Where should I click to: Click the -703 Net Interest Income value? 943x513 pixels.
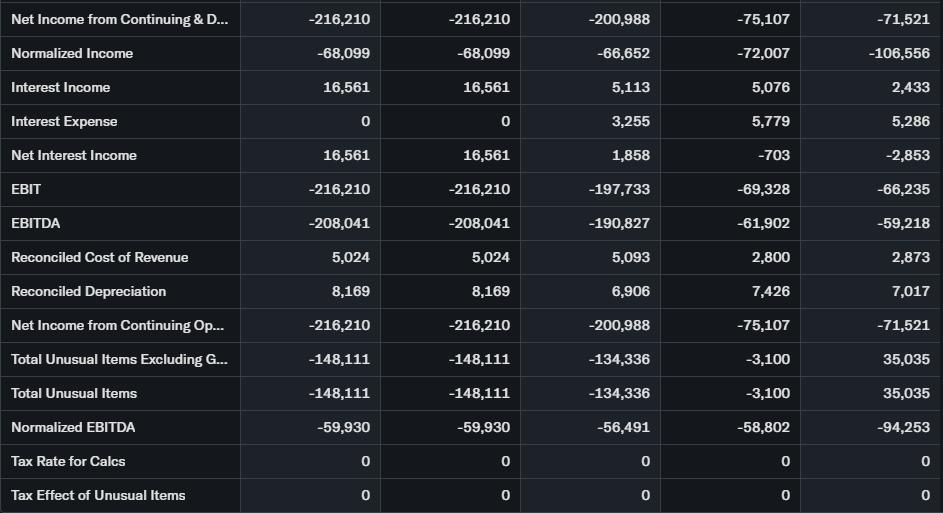click(773, 156)
